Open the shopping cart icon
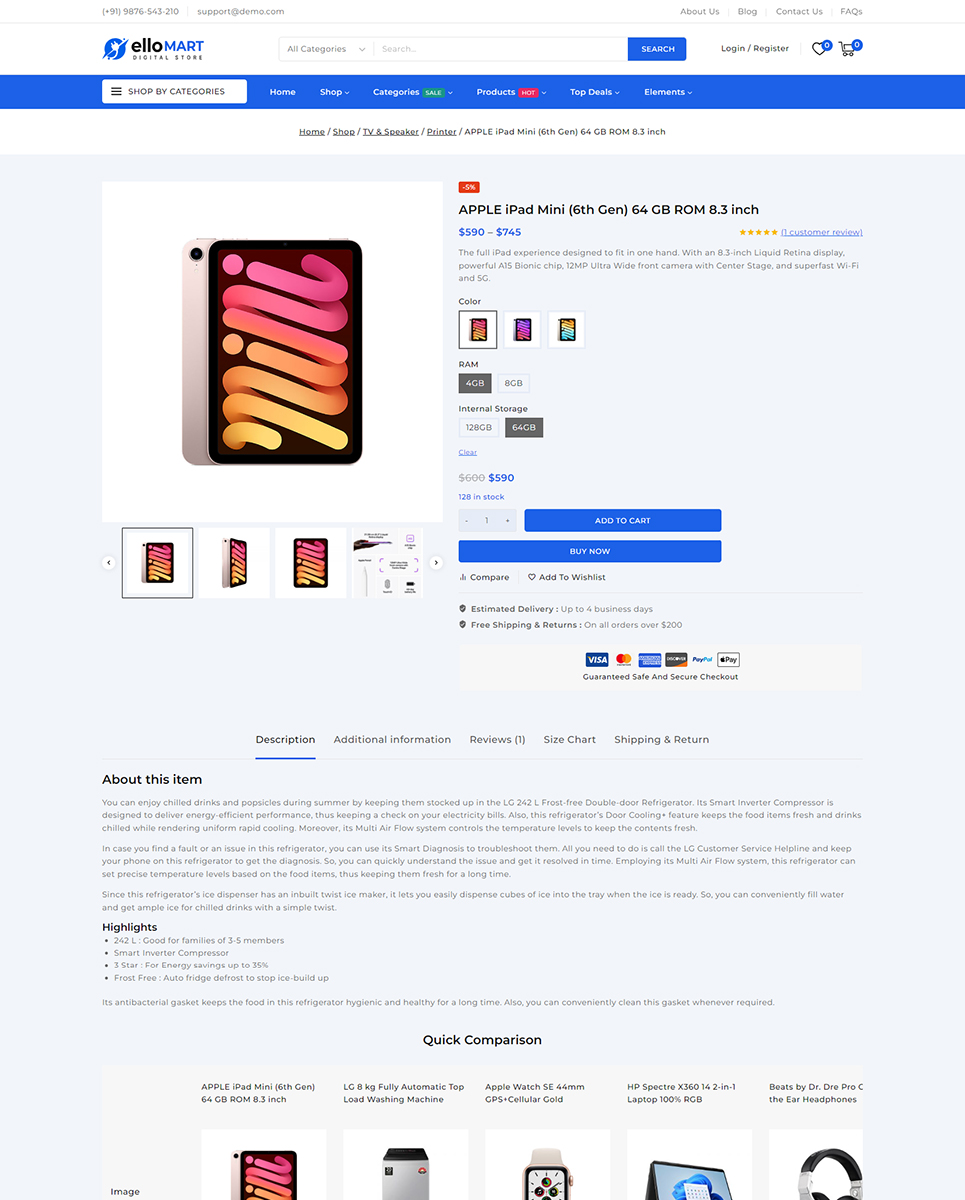This screenshot has width=965, height=1200. coord(847,48)
